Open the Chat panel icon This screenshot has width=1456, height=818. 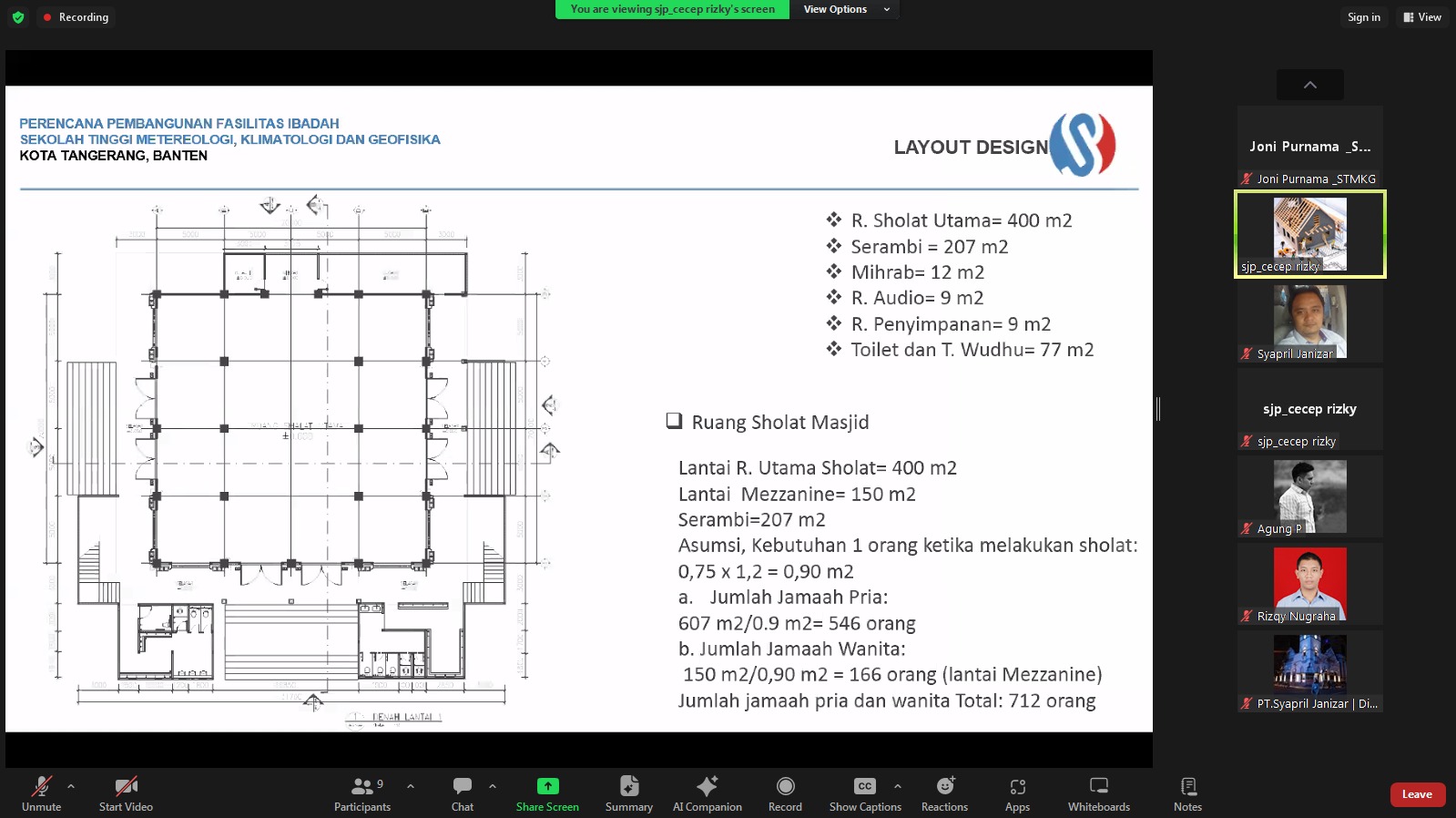[463, 787]
